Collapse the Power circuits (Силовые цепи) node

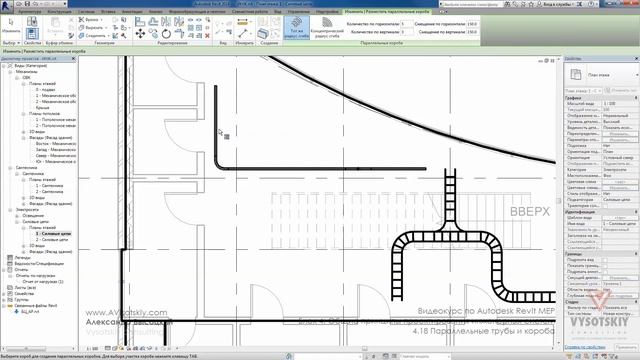coord(17,222)
